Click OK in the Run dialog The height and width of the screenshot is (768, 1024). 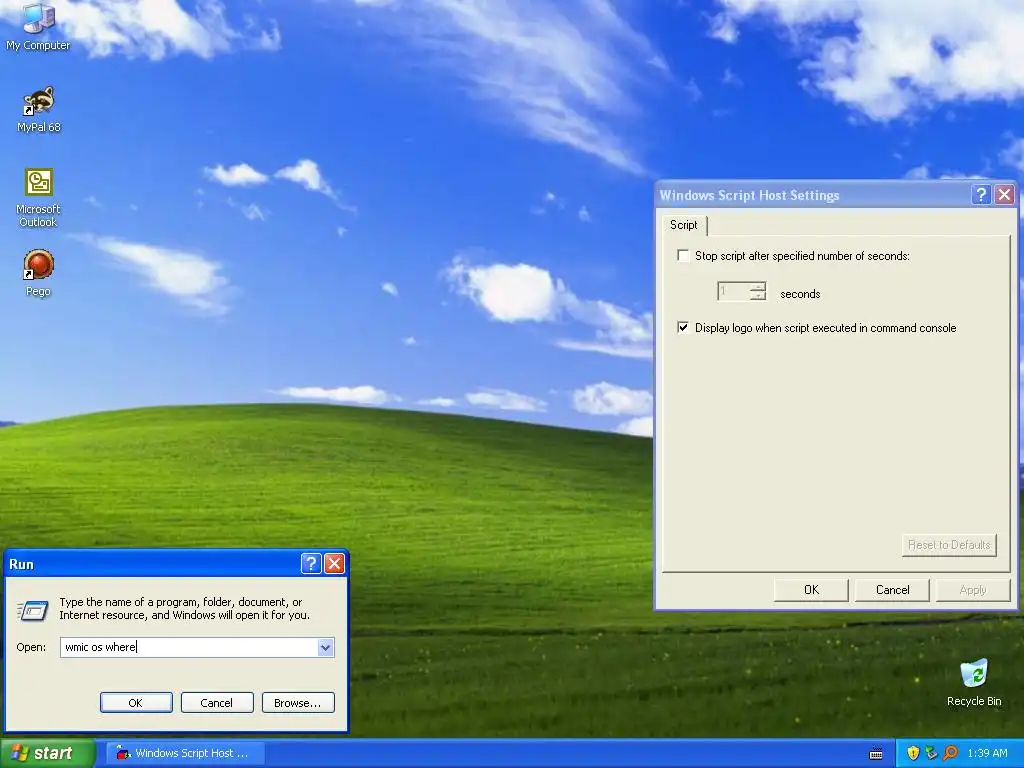pos(136,703)
